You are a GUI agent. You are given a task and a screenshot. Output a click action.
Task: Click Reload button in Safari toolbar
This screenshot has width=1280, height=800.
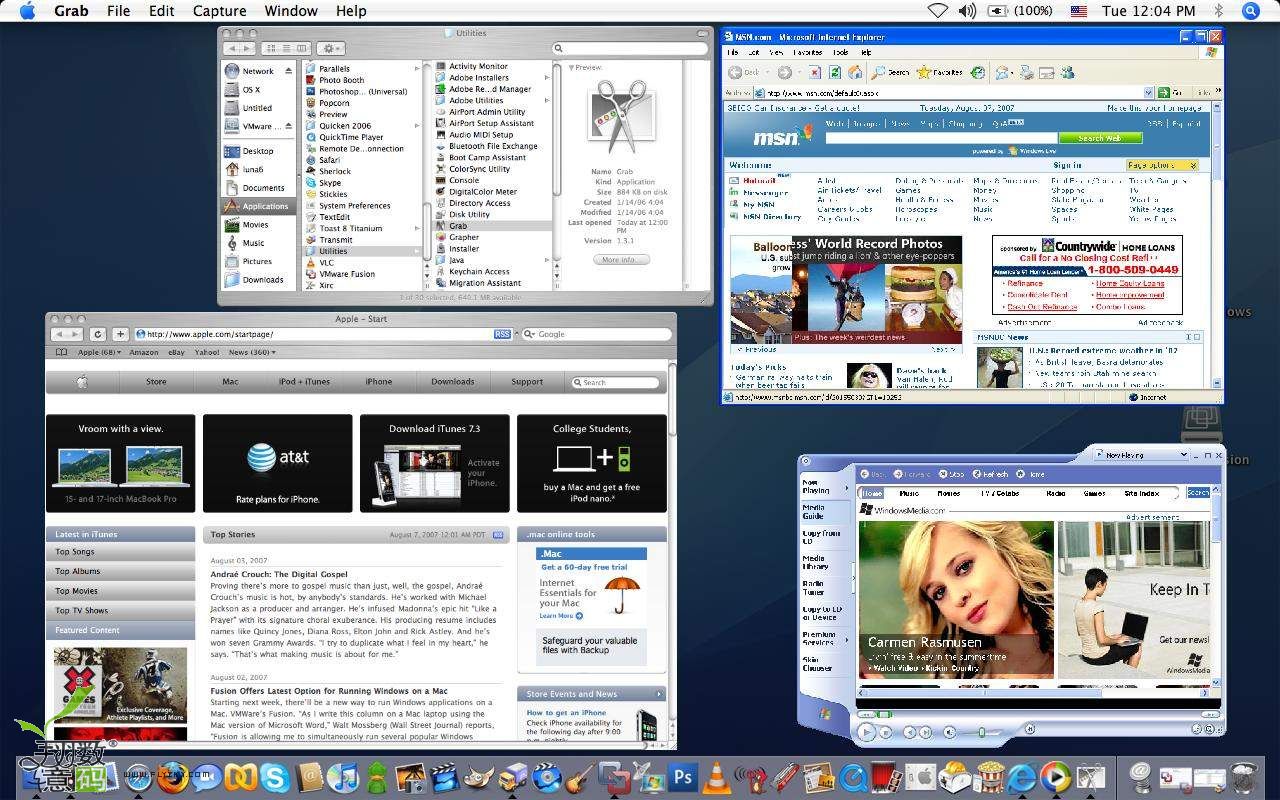(x=97, y=334)
